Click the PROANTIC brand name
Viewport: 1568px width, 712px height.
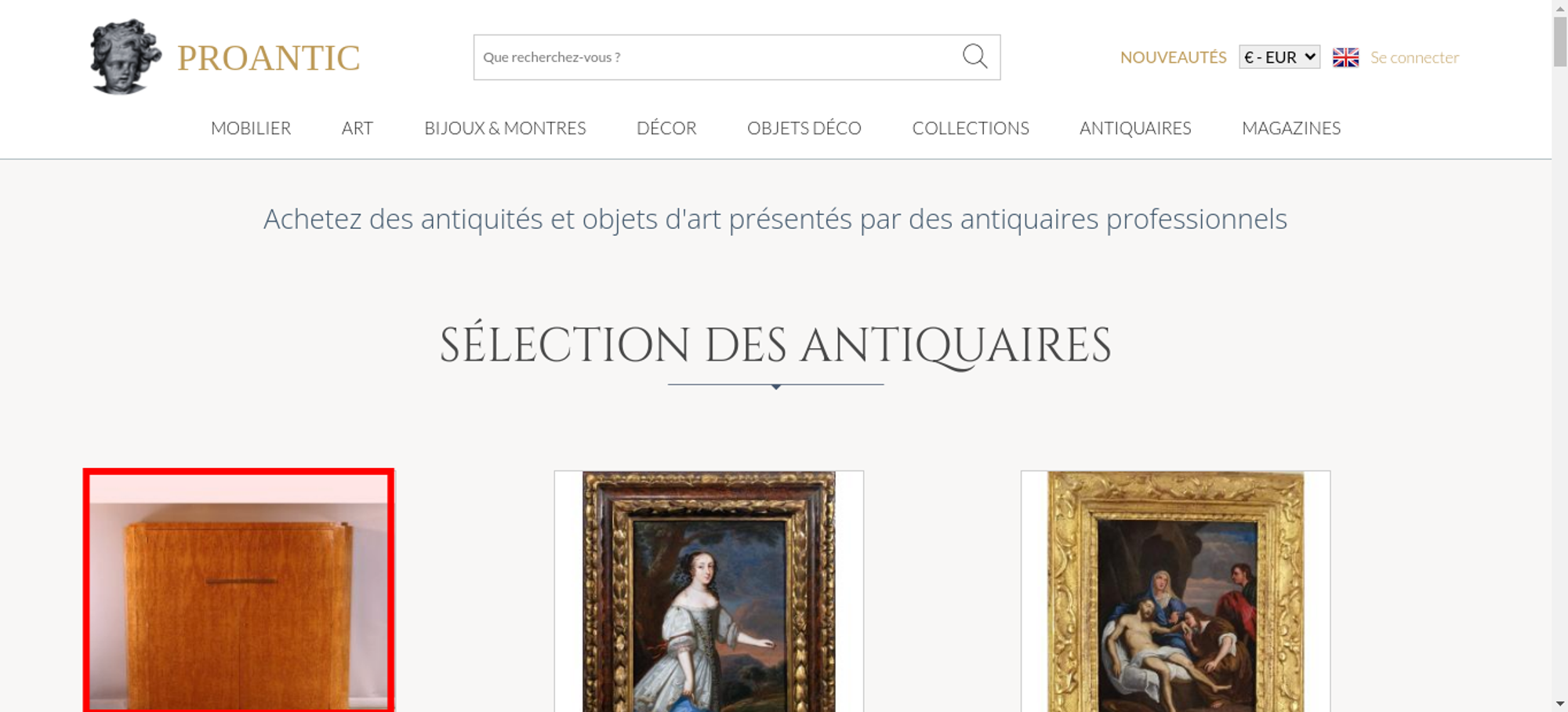click(x=269, y=58)
